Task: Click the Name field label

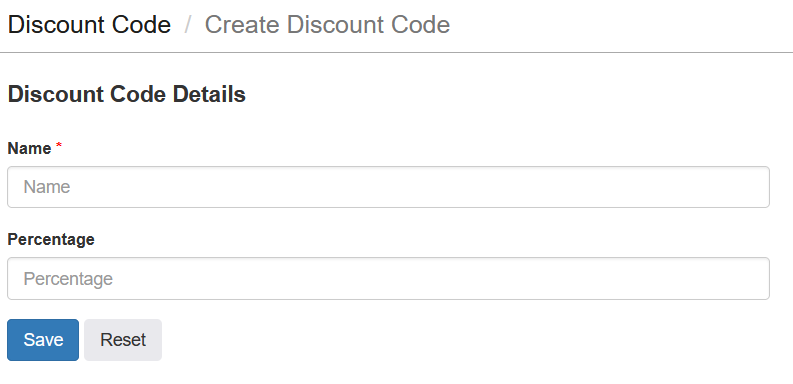Action: (29, 148)
